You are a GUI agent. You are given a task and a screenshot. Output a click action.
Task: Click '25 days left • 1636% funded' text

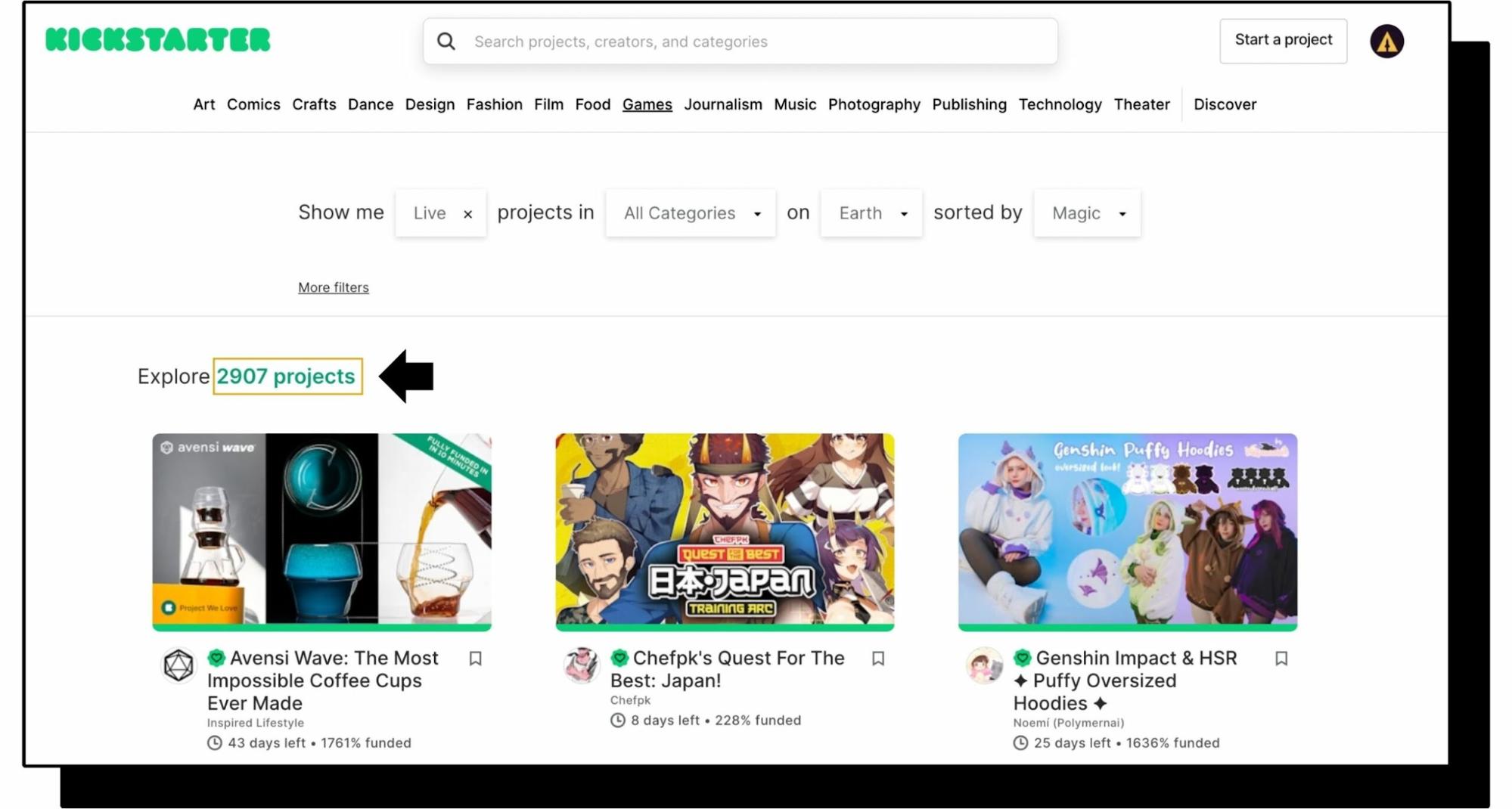(x=1126, y=743)
